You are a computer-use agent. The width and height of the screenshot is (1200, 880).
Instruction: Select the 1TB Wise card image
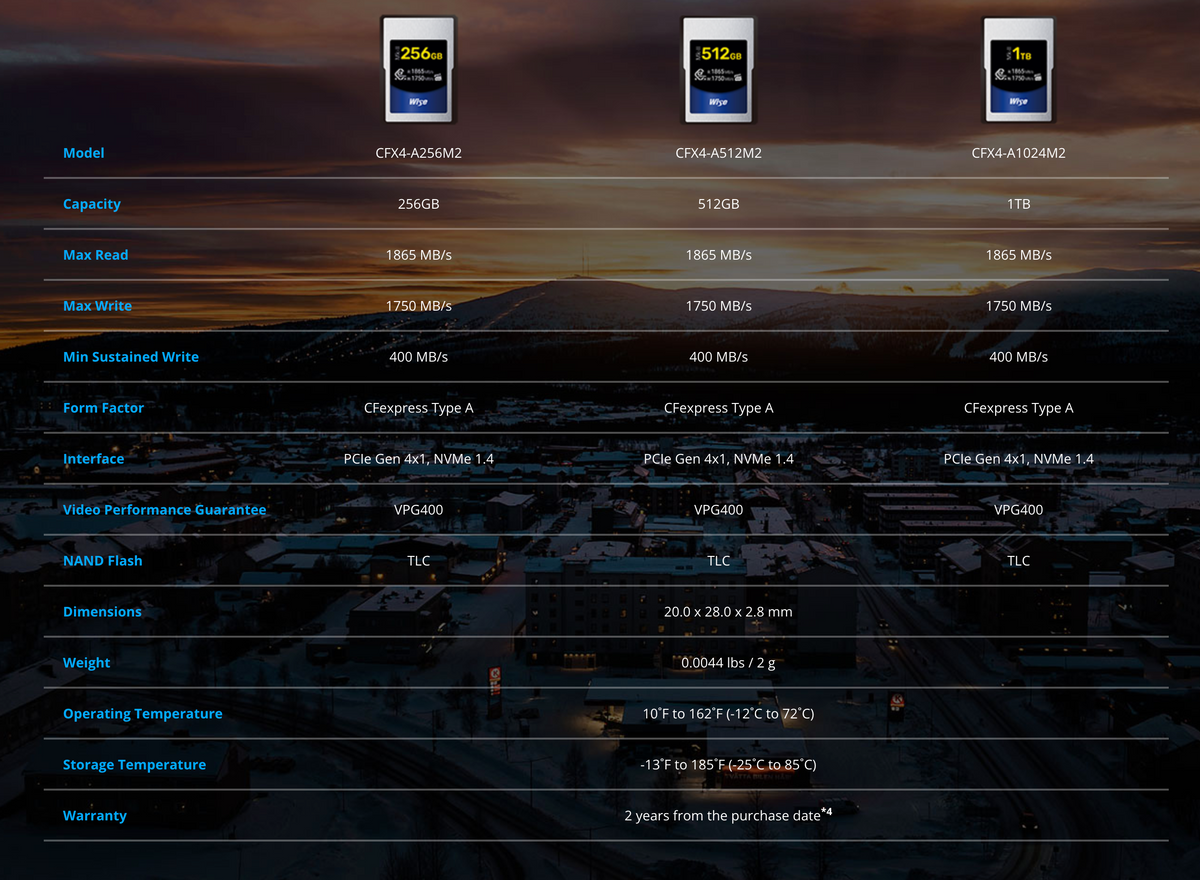(x=1018, y=68)
